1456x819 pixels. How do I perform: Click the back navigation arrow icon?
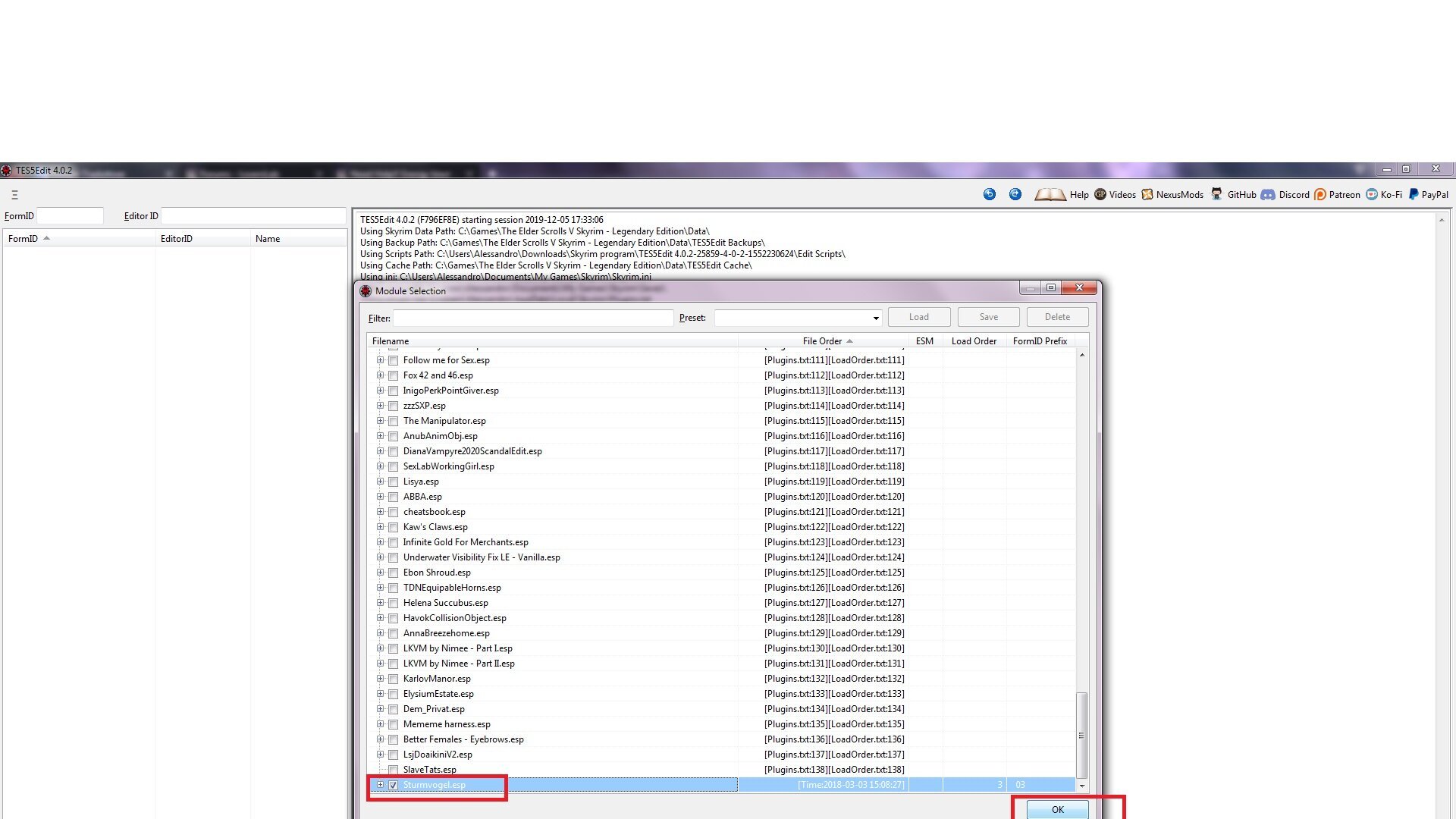[x=990, y=194]
